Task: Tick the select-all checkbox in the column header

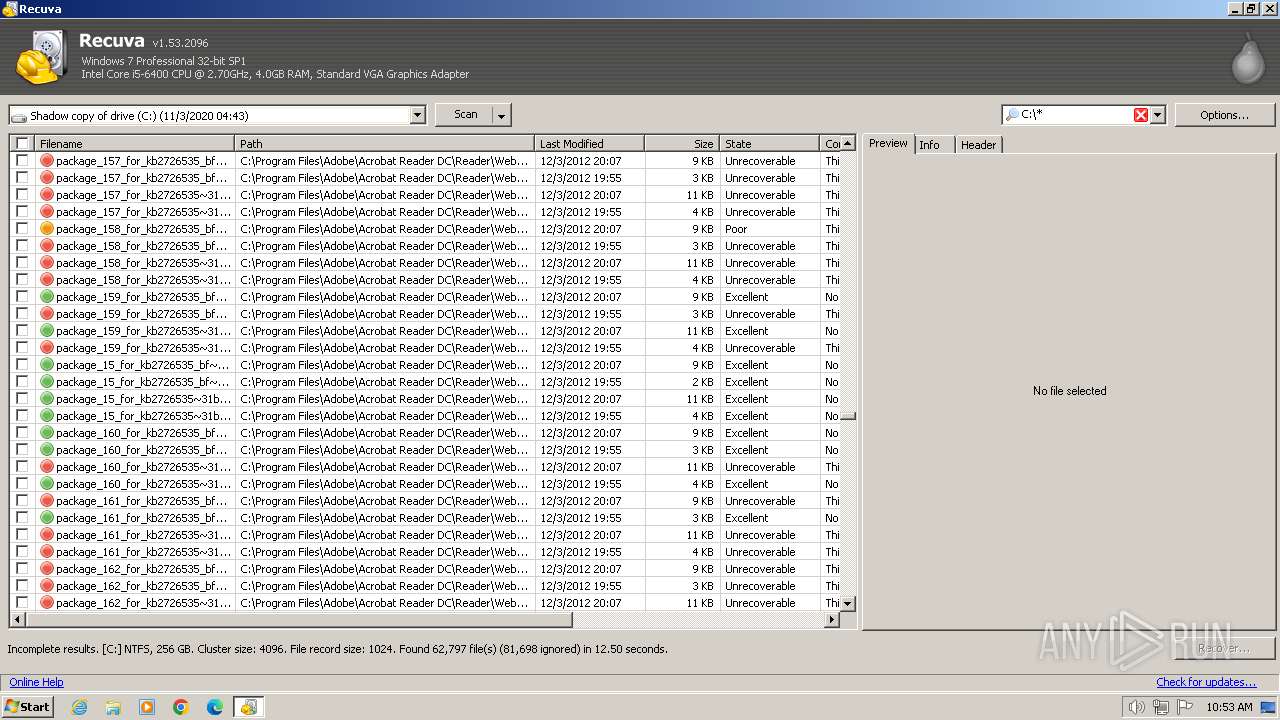Action: pos(22,144)
